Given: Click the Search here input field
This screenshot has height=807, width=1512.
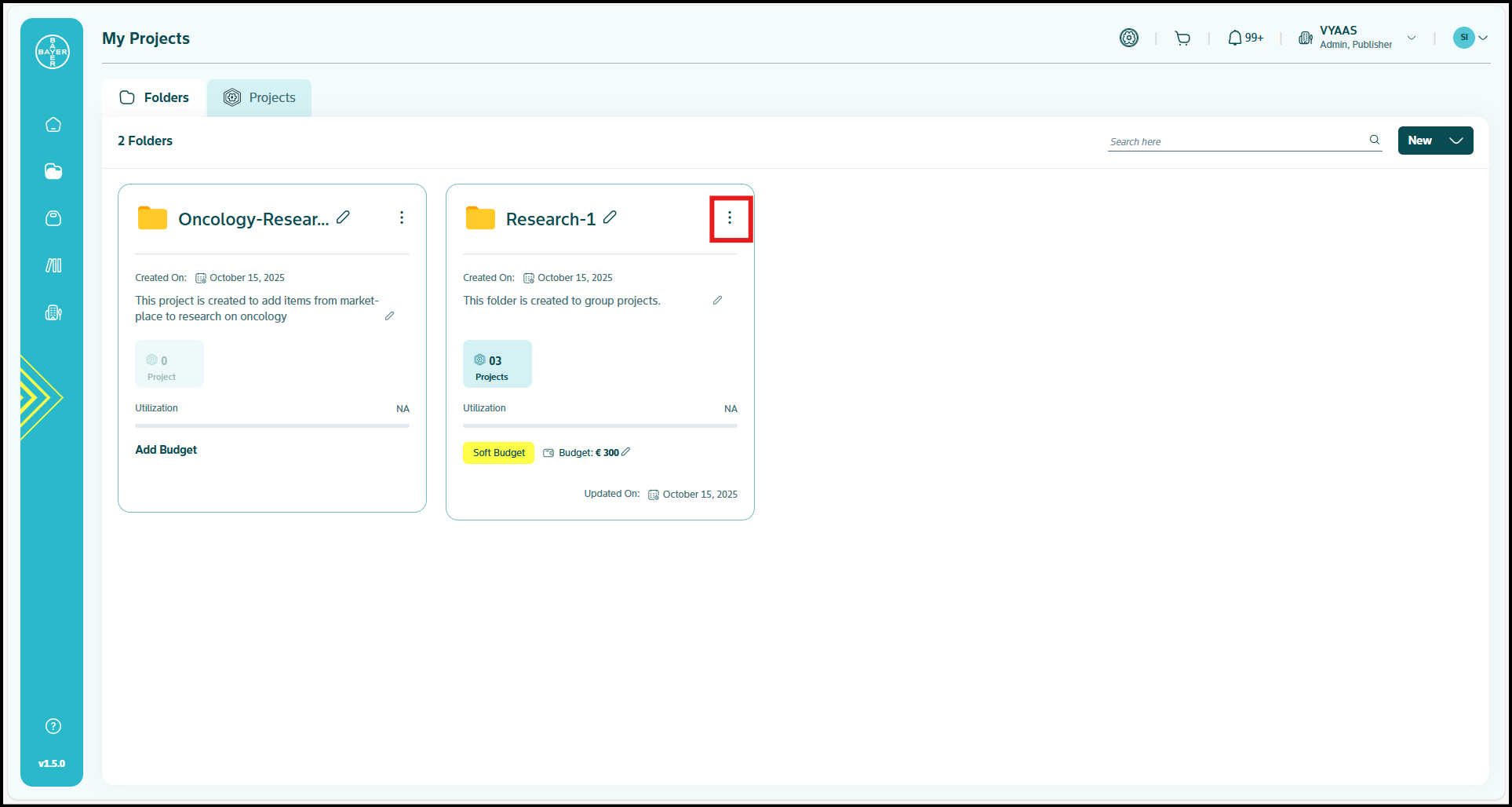Looking at the screenshot, I should click(1236, 141).
